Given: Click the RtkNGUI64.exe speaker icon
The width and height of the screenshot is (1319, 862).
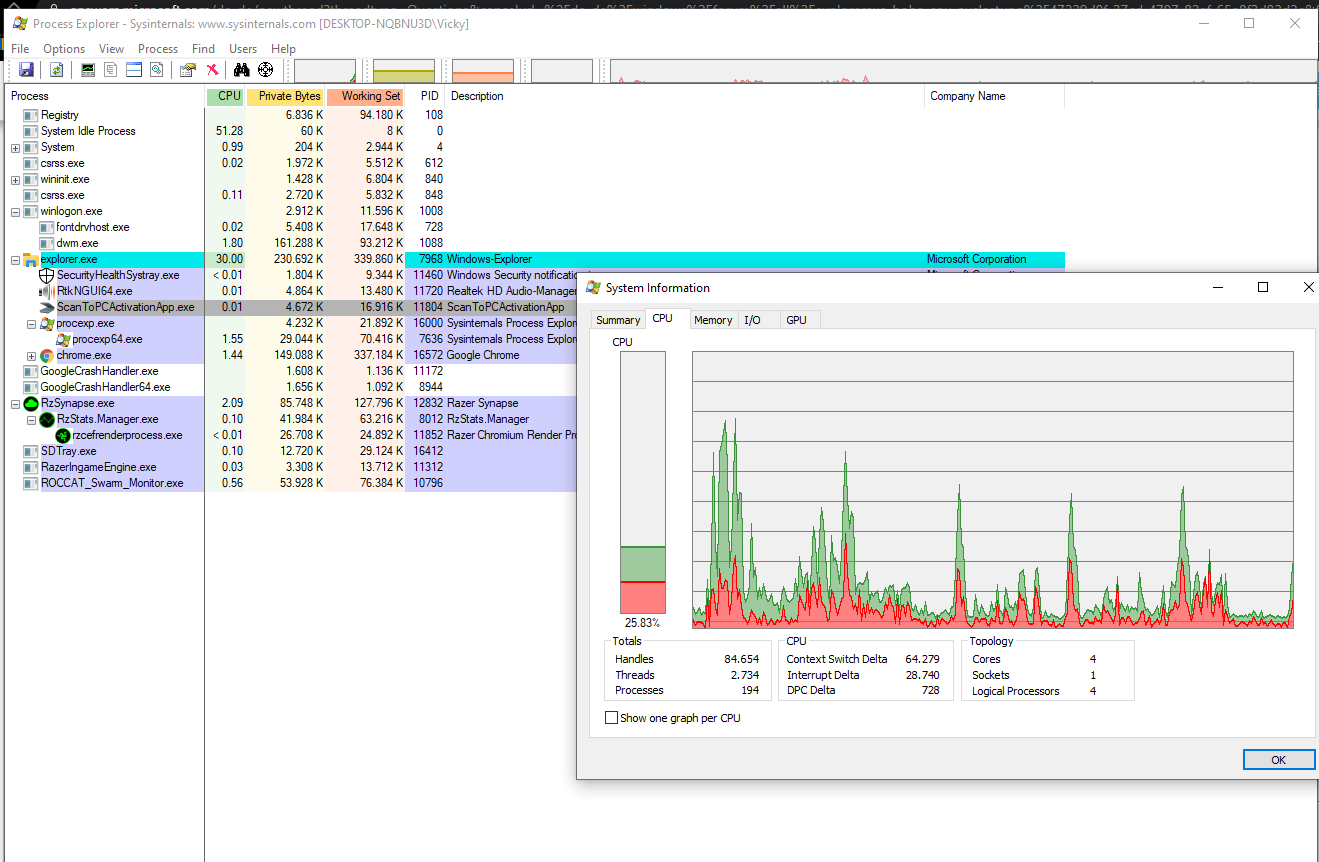Looking at the screenshot, I should tap(46, 291).
